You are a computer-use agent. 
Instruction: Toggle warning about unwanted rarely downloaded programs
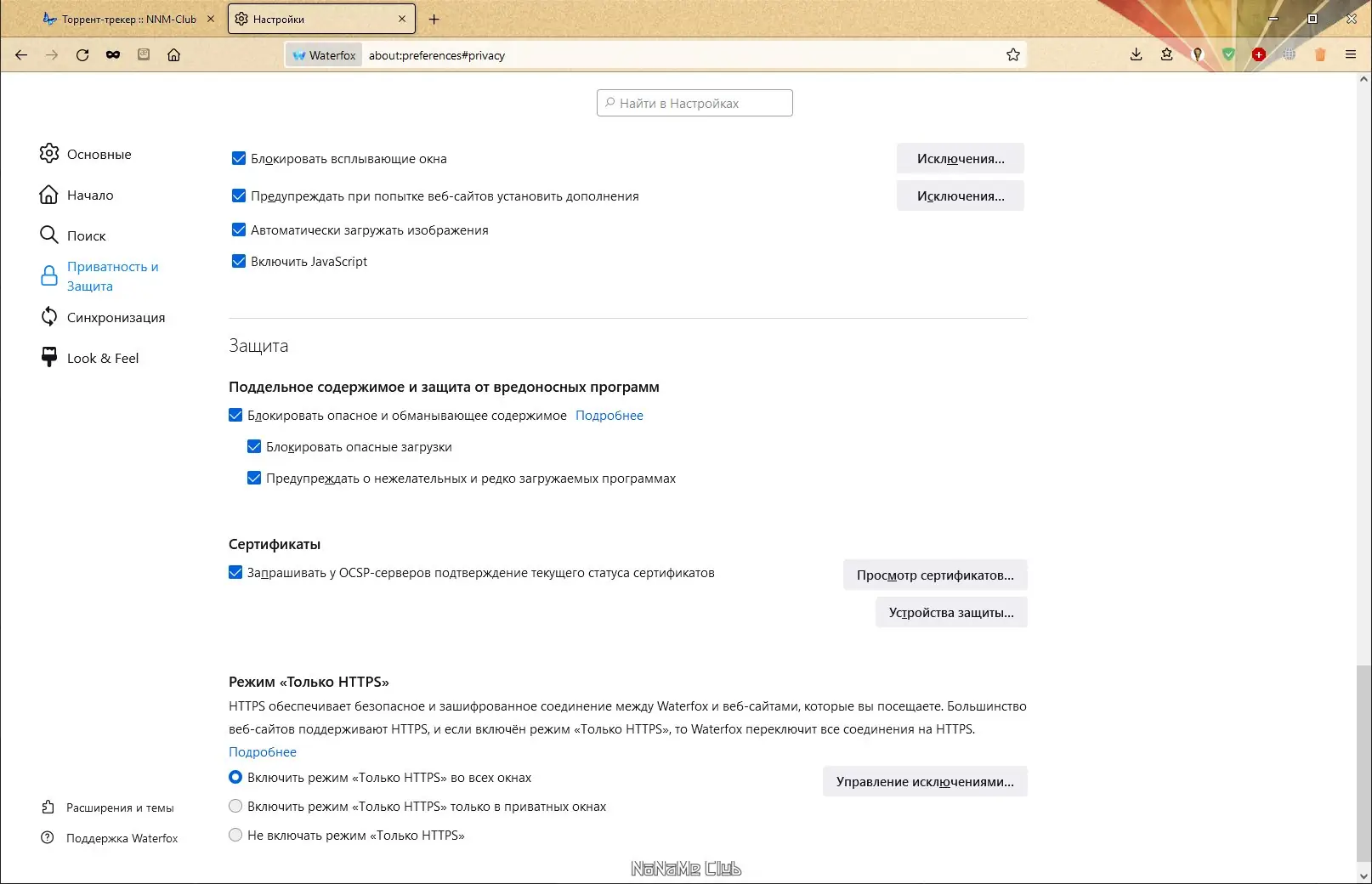[254, 478]
